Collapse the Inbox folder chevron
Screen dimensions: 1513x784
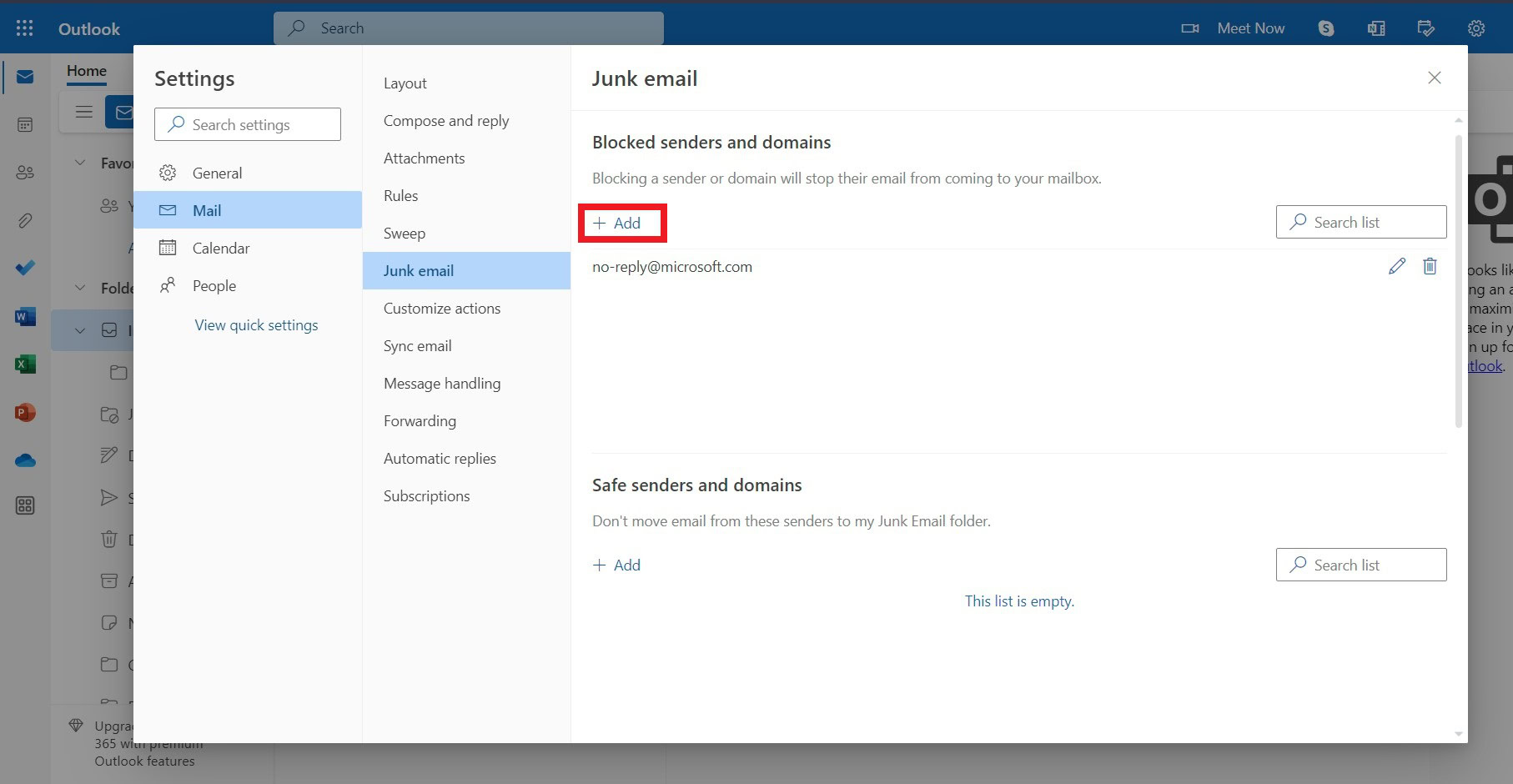[80, 330]
